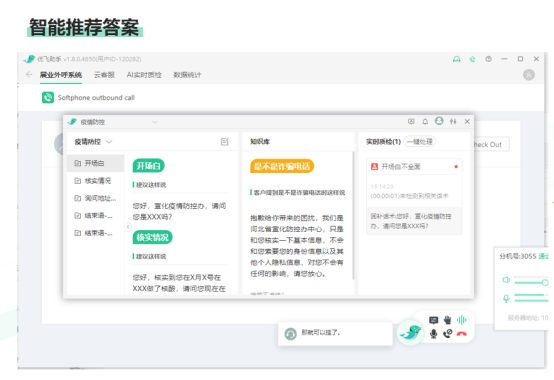
Task: Open help via the question mark icon
Action: point(488,59)
